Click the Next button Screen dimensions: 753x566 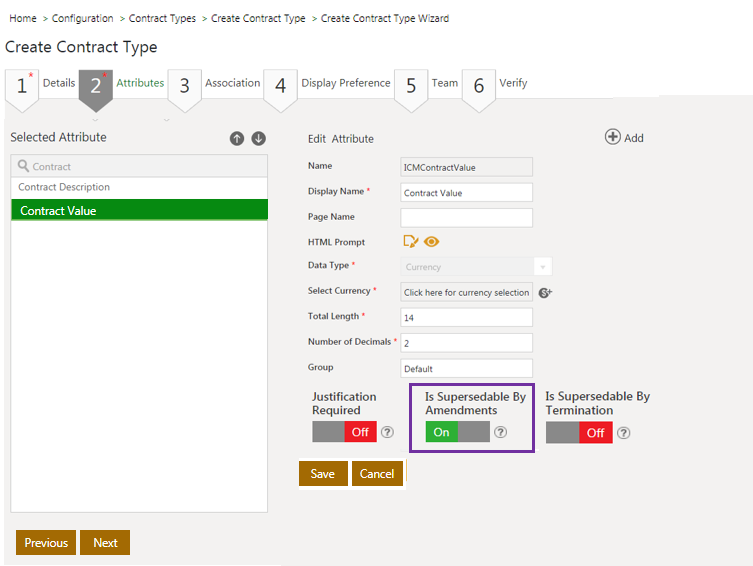coord(105,542)
